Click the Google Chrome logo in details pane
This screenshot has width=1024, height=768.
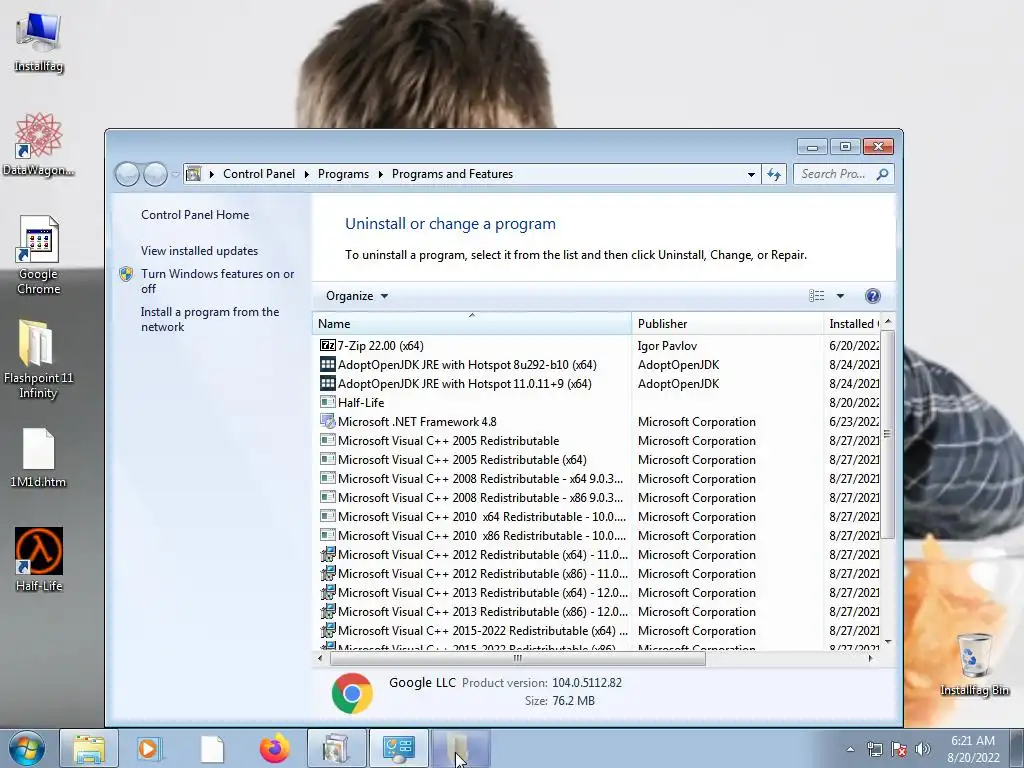[352, 693]
